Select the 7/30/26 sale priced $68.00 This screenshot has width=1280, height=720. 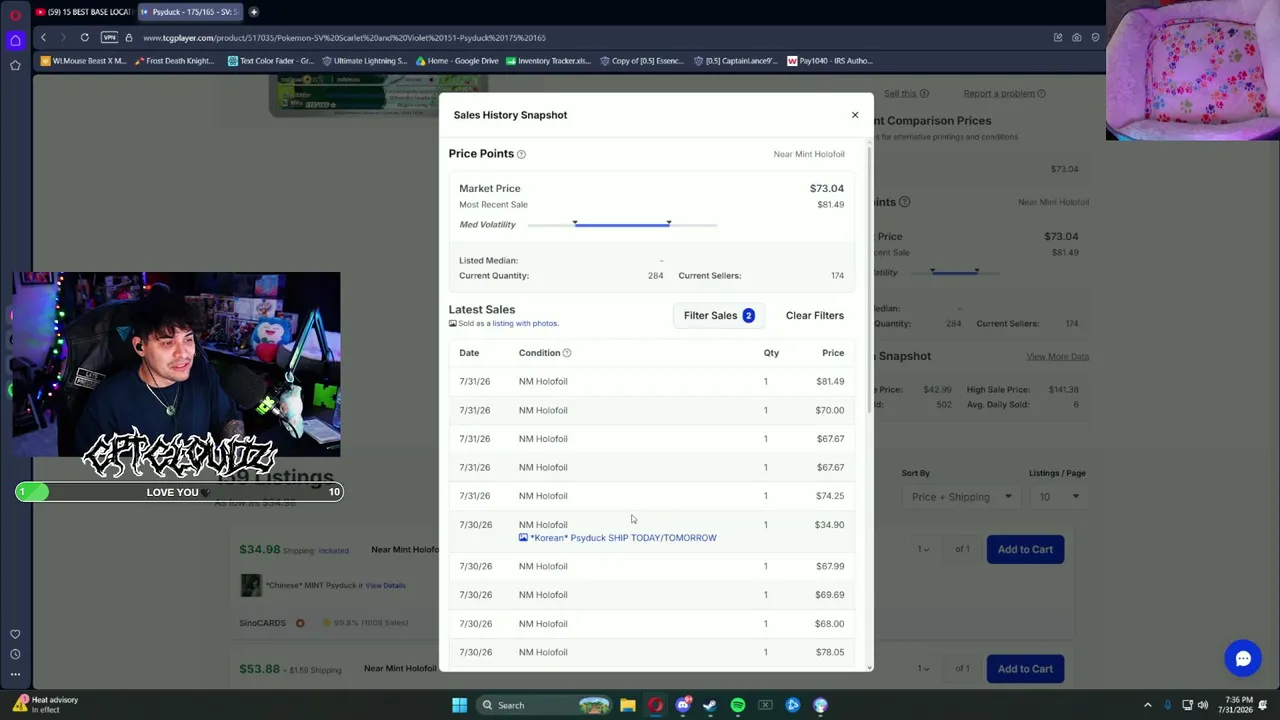point(652,624)
